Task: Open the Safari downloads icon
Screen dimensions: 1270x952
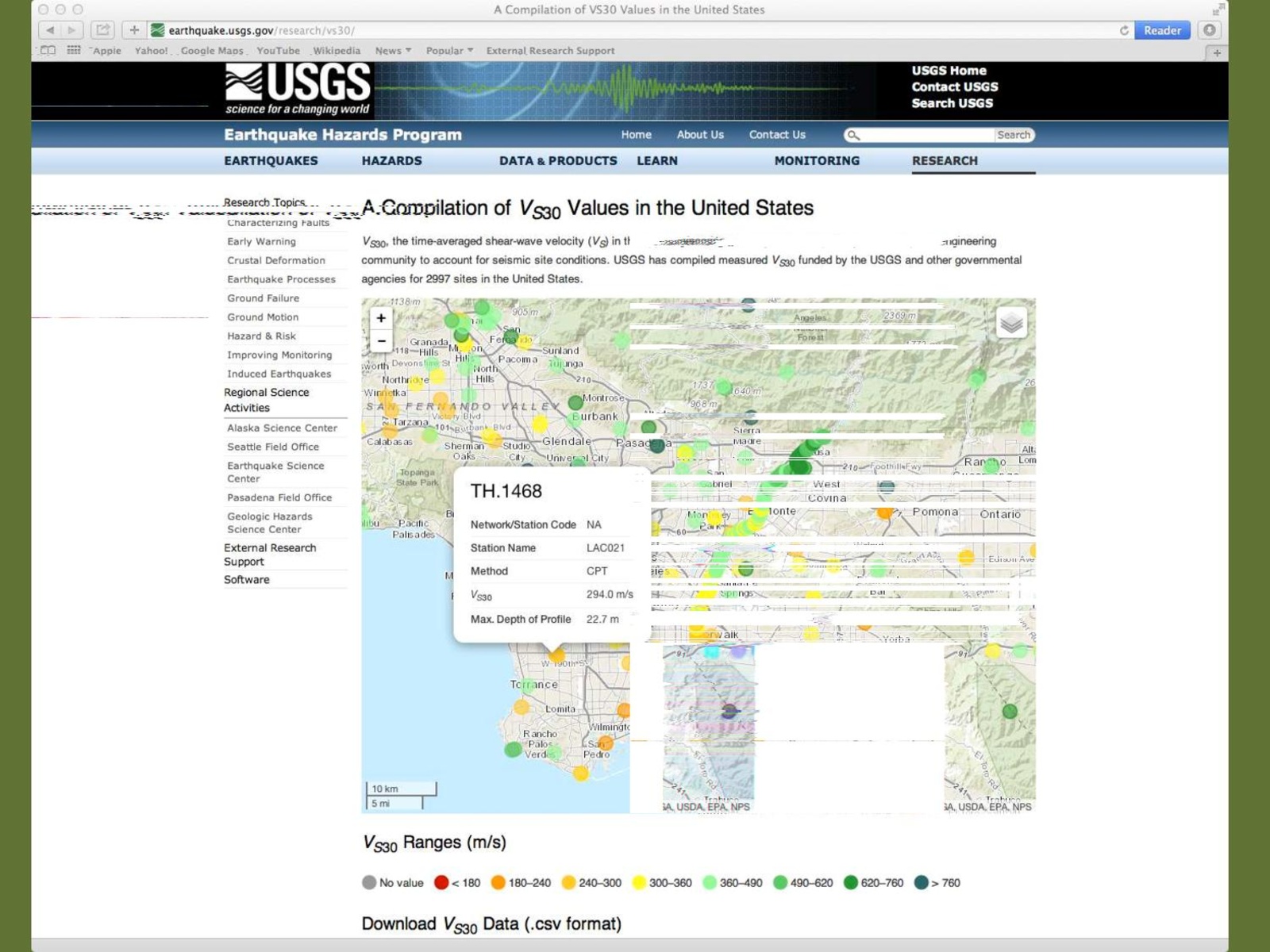Action: click(1209, 30)
